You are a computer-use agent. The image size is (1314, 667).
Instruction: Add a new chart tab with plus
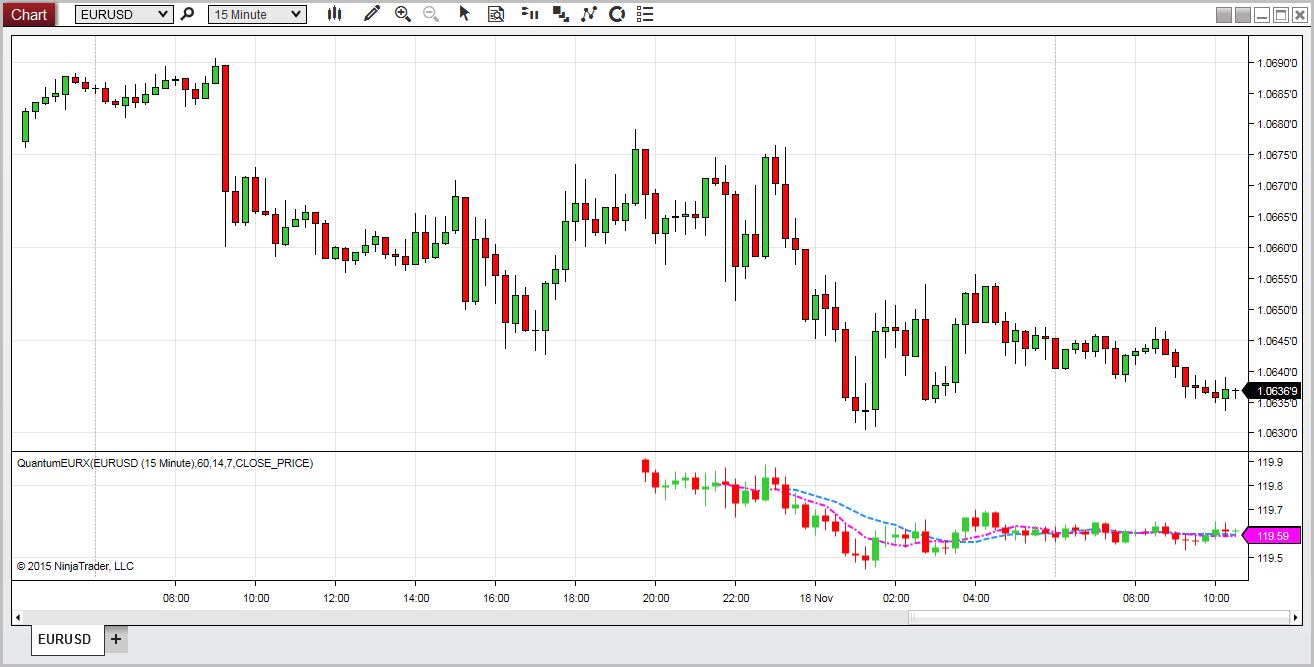[116, 639]
